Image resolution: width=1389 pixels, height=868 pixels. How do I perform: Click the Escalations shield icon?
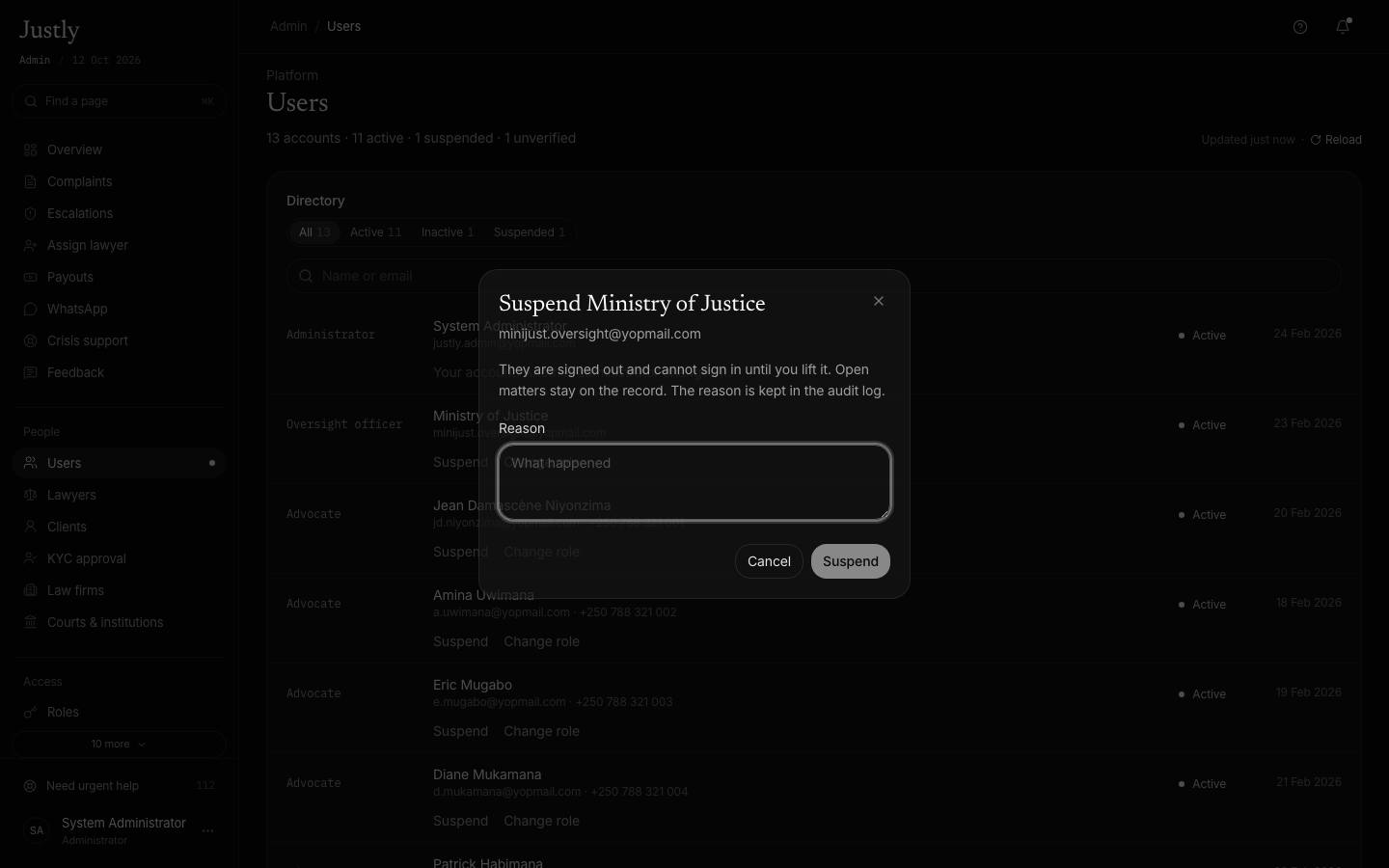click(31, 213)
